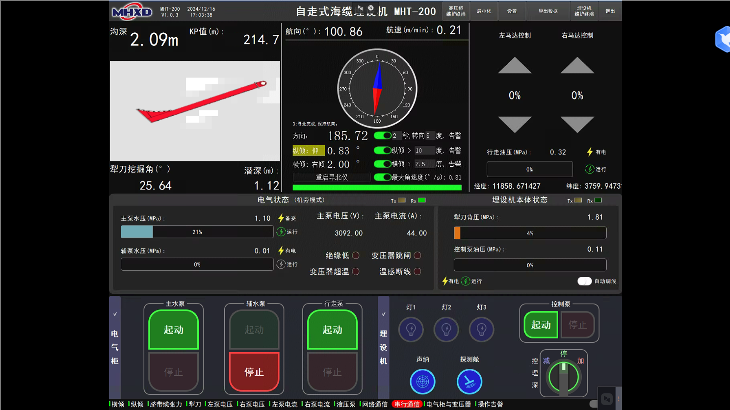The height and width of the screenshot is (410, 730).
Task: Click the blue shield icon at top right
Action: point(724,39)
